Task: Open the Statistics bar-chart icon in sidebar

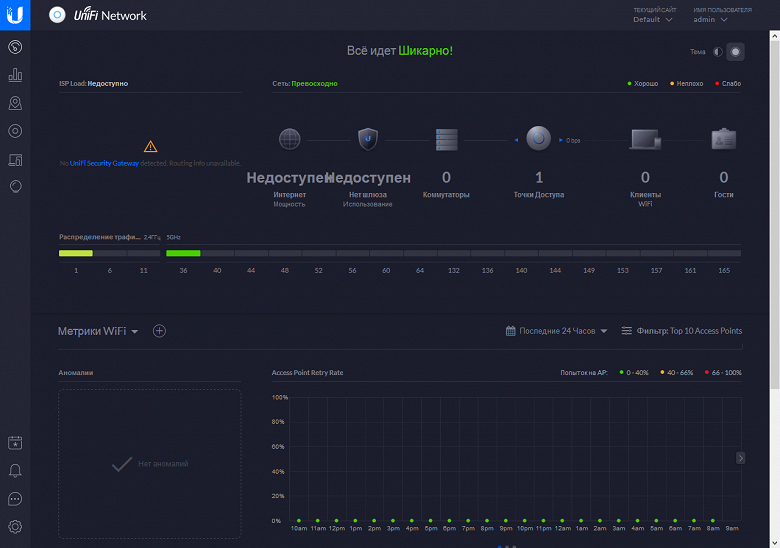Action: 15,75
